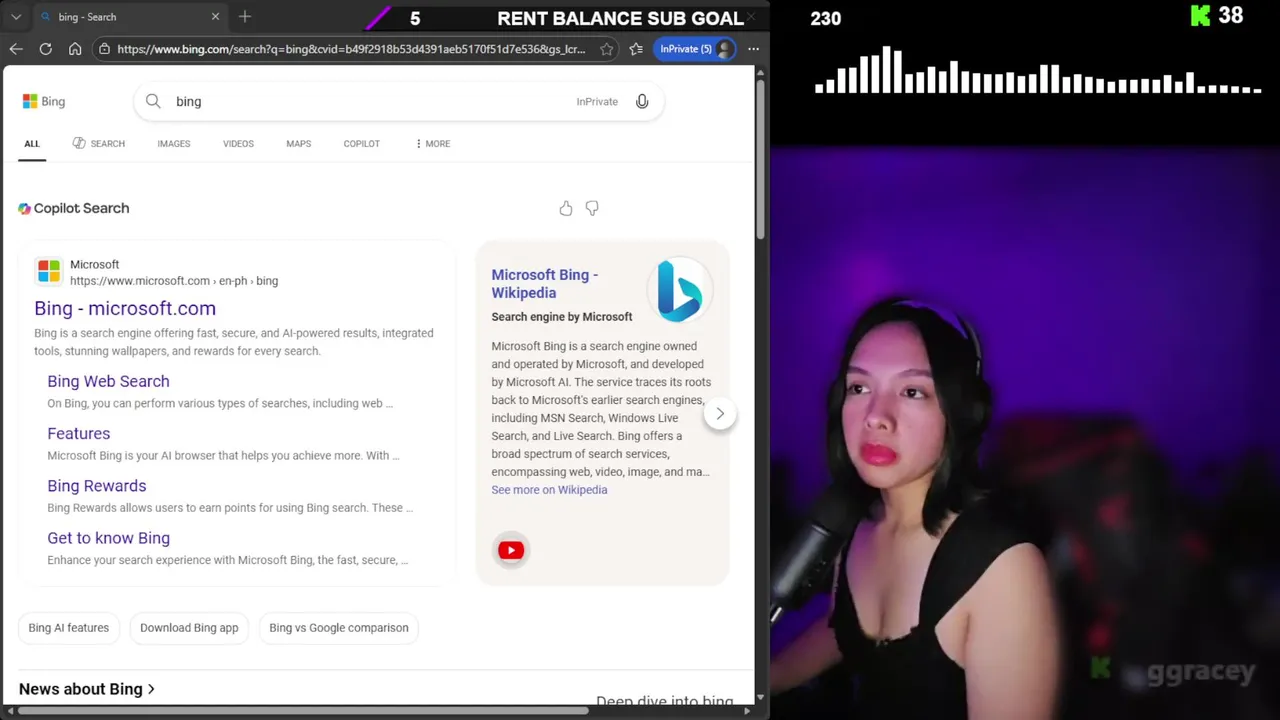Click InPrivate label in search box
The width and height of the screenshot is (1280, 720).
(597, 101)
